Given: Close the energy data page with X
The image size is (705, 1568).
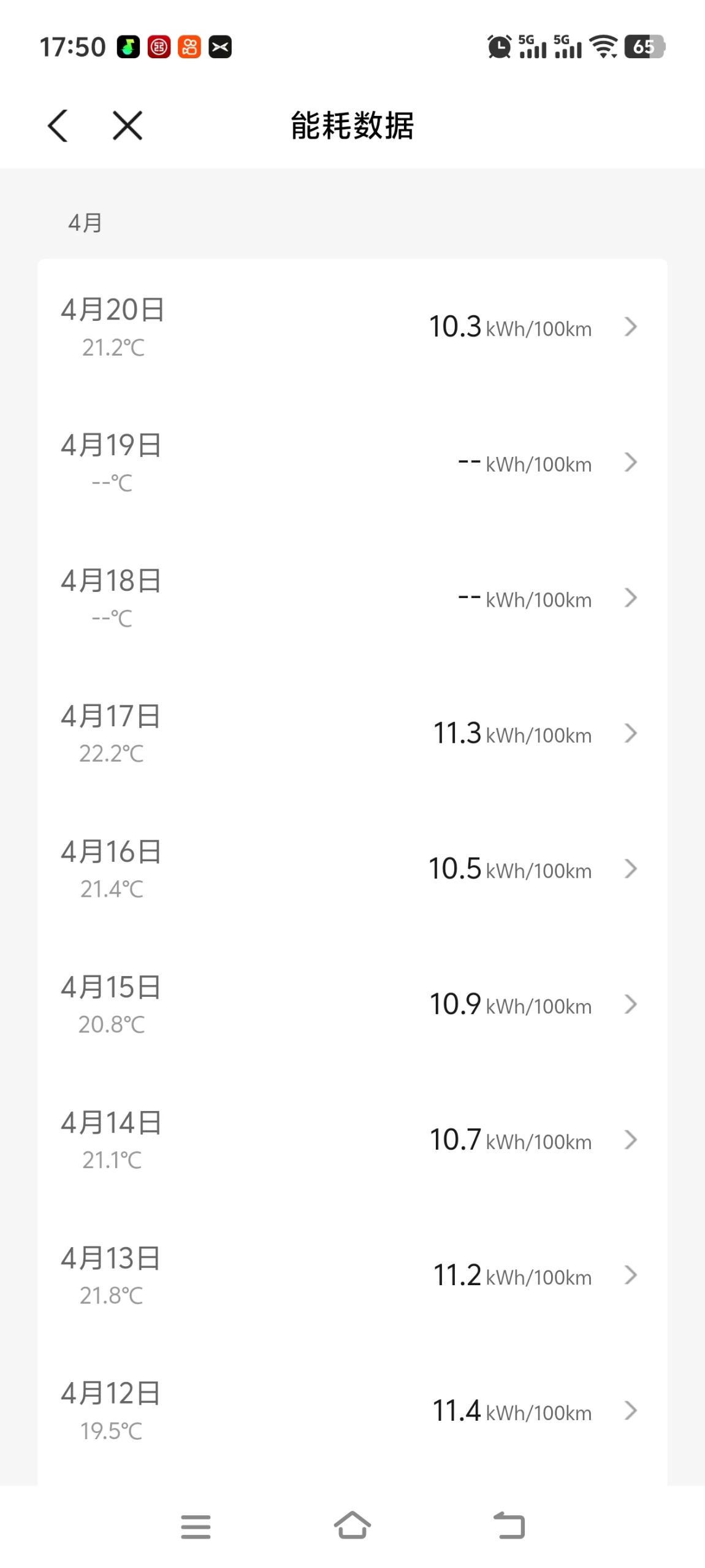Looking at the screenshot, I should coord(128,126).
